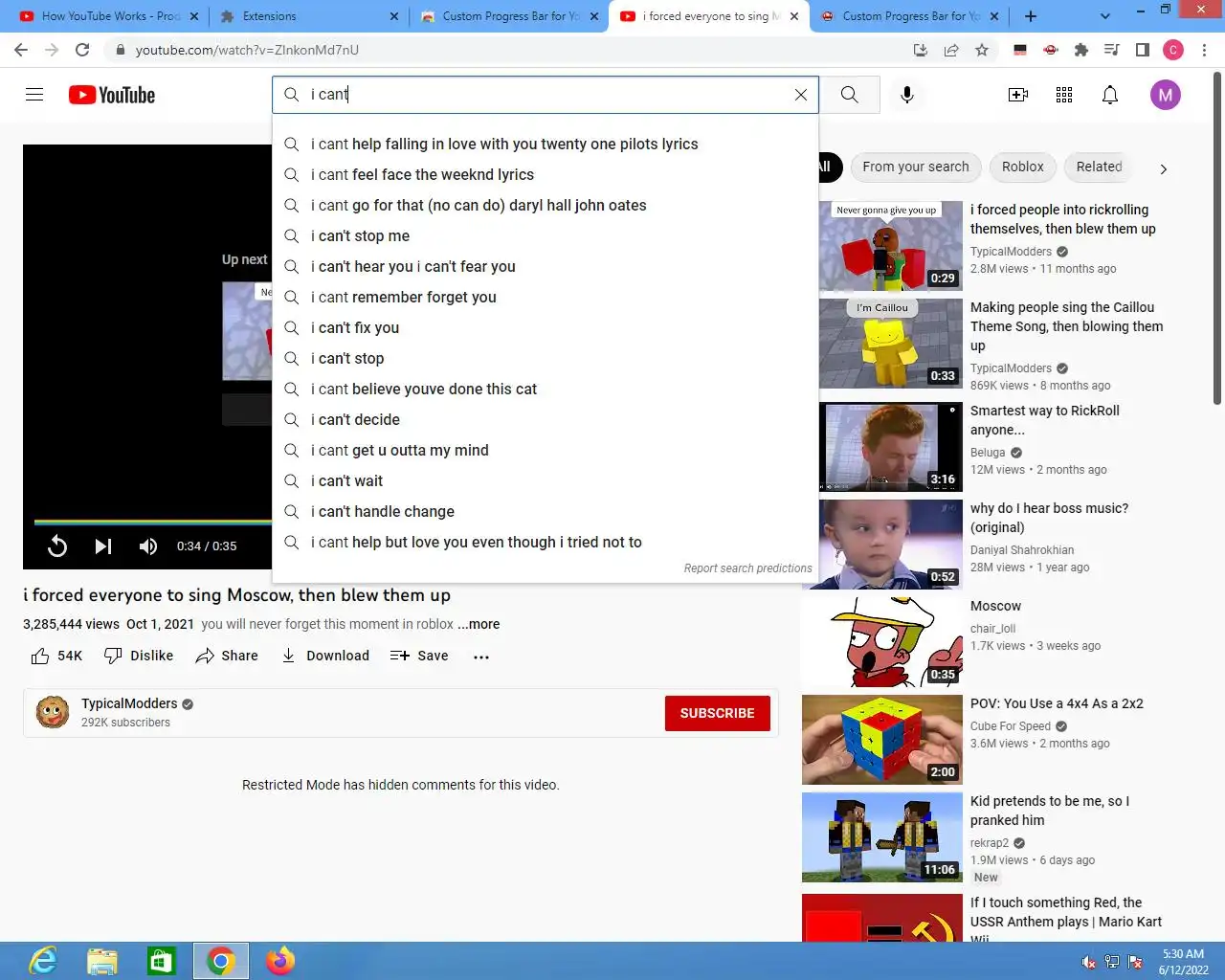Pick suggestion 'i can't decide'

point(546,419)
